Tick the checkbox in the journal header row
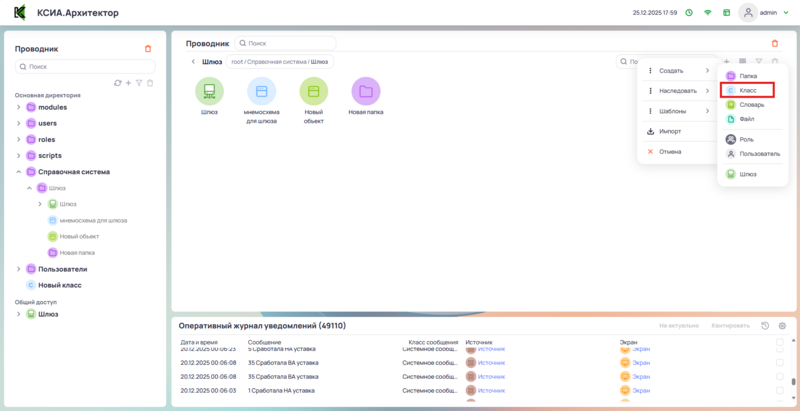Screen dimensions: 800x411 [x=780, y=342]
